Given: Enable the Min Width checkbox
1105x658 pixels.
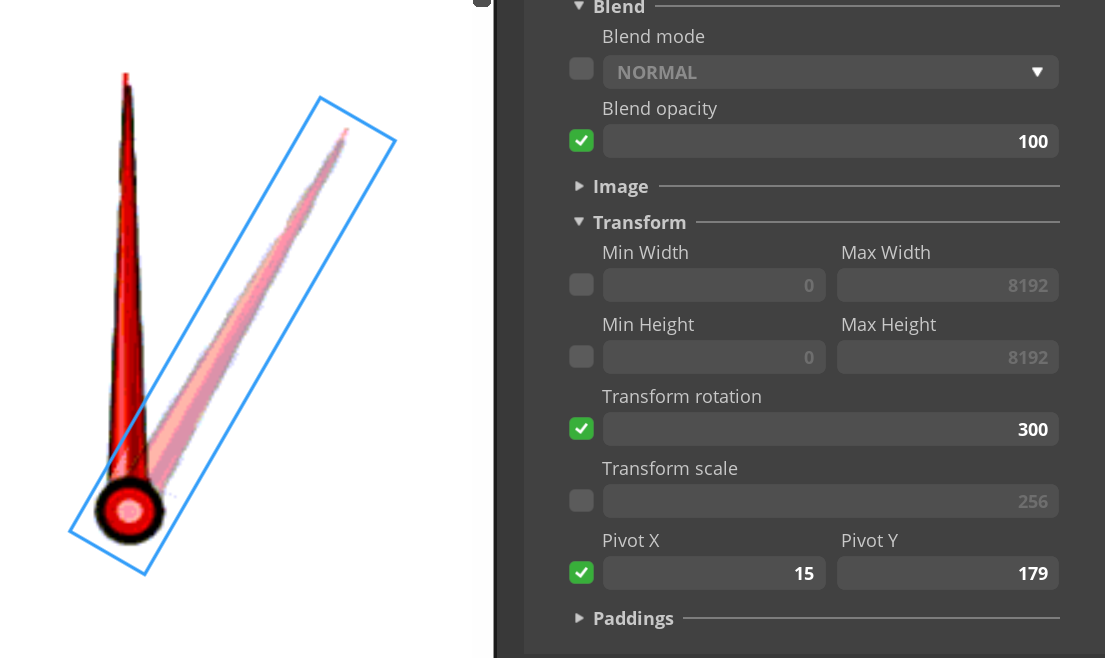Looking at the screenshot, I should click(x=581, y=285).
